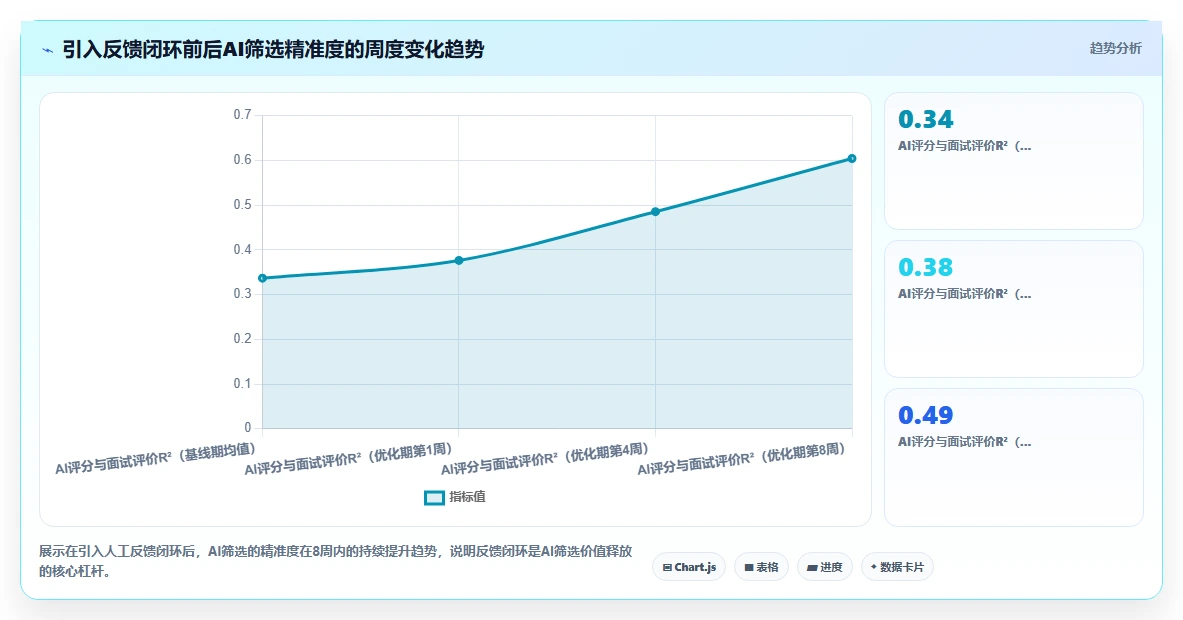Select the 表格 tag chip

761,567
